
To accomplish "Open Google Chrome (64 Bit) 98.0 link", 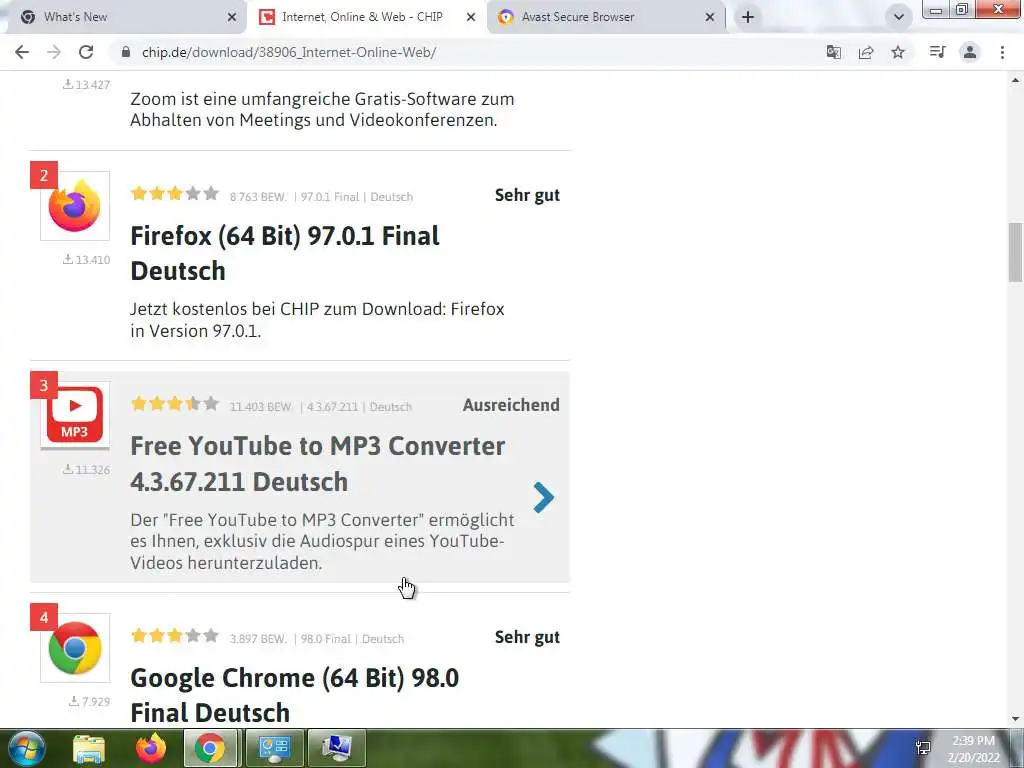I will pos(295,696).
